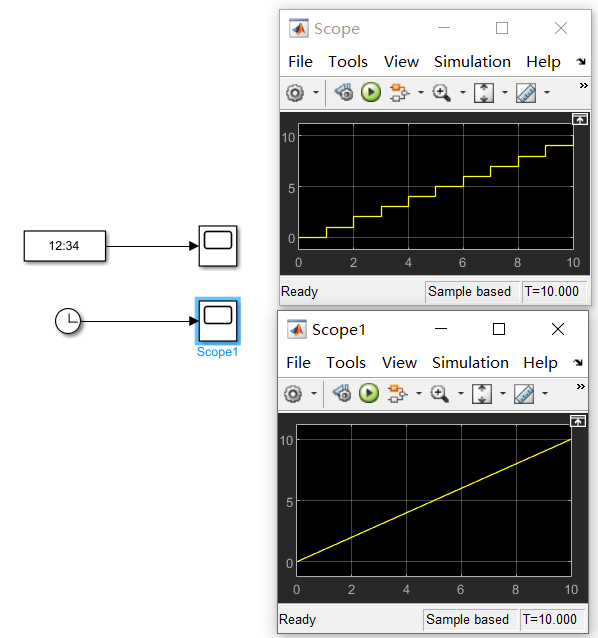Click the Scope1 block name label
This screenshot has width=598, height=638.
217,352
